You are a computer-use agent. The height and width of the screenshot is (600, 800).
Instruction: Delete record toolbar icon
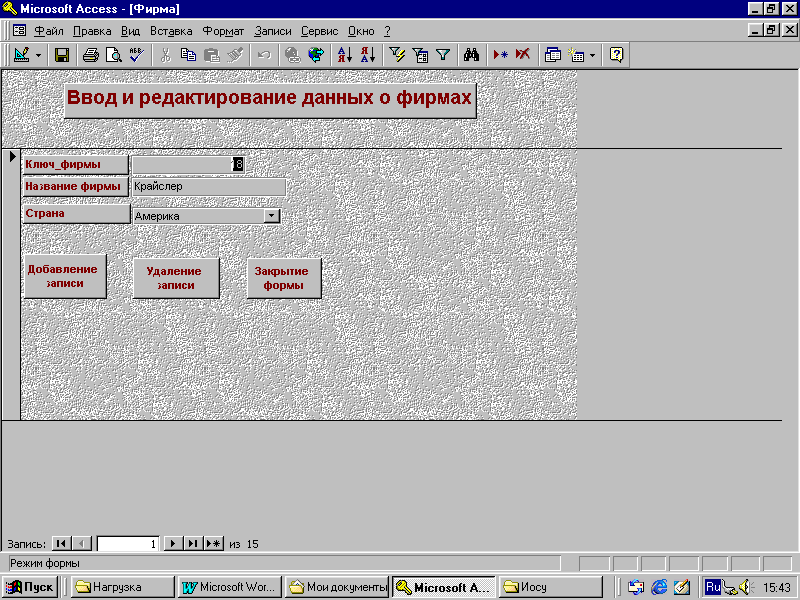[x=523, y=55]
